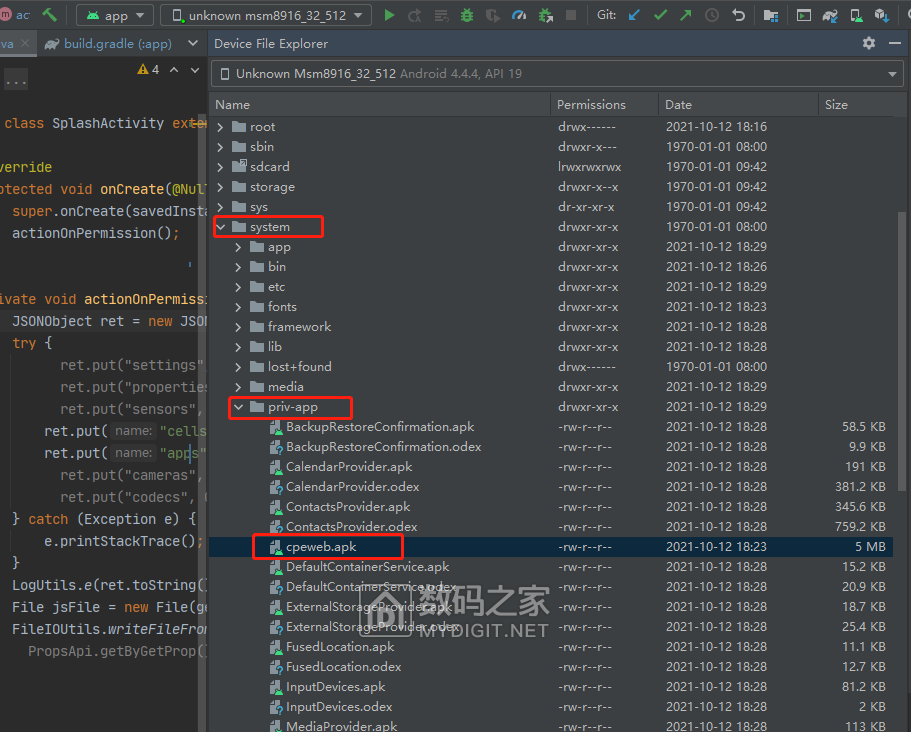Select the bin folder row
The height and width of the screenshot is (732, 911).
(551, 267)
